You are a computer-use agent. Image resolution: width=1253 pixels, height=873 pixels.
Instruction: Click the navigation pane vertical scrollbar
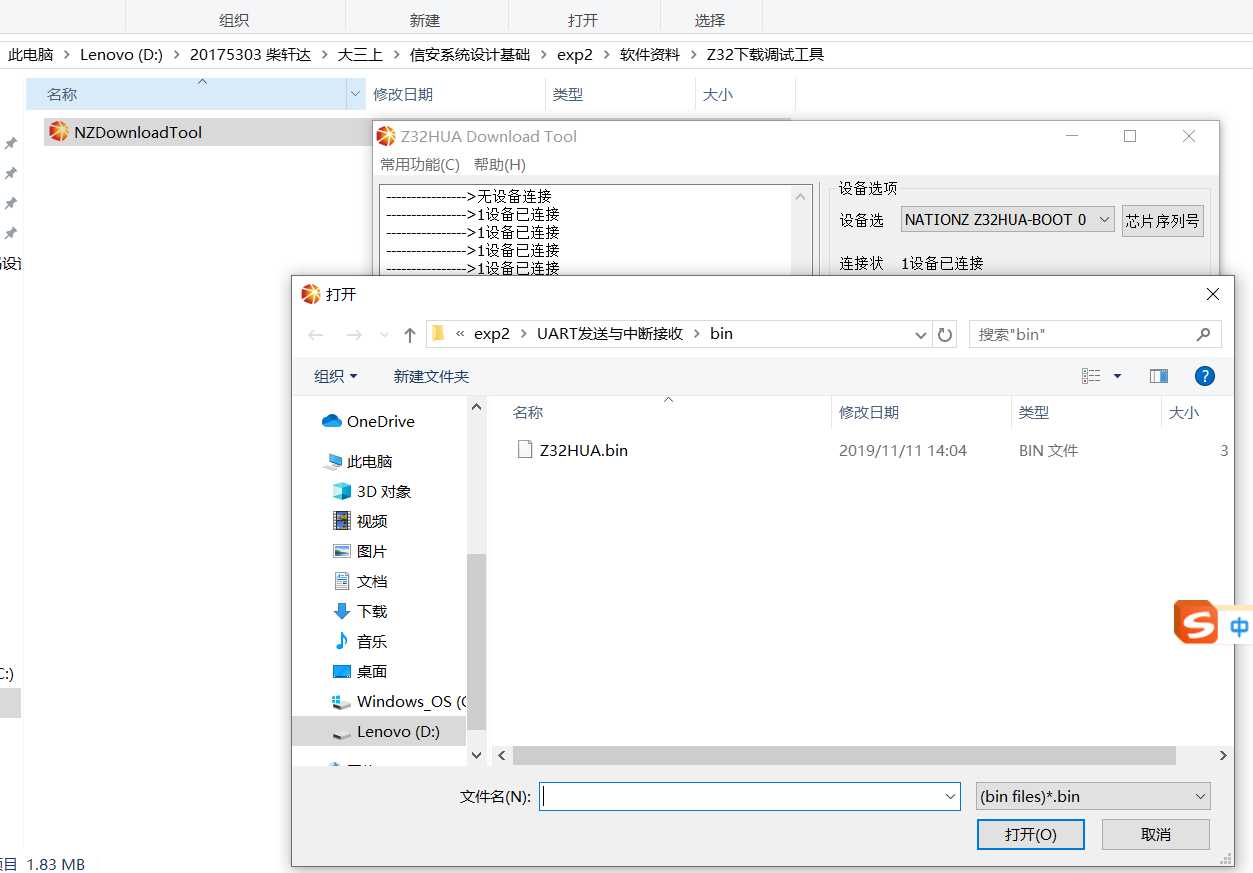[x=476, y=640]
